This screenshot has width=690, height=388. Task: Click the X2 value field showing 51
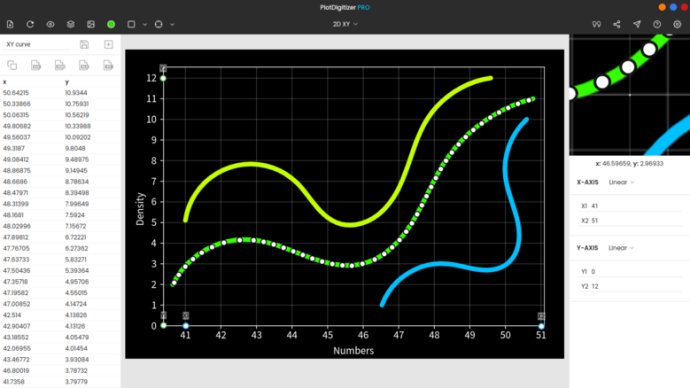point(630,220)
